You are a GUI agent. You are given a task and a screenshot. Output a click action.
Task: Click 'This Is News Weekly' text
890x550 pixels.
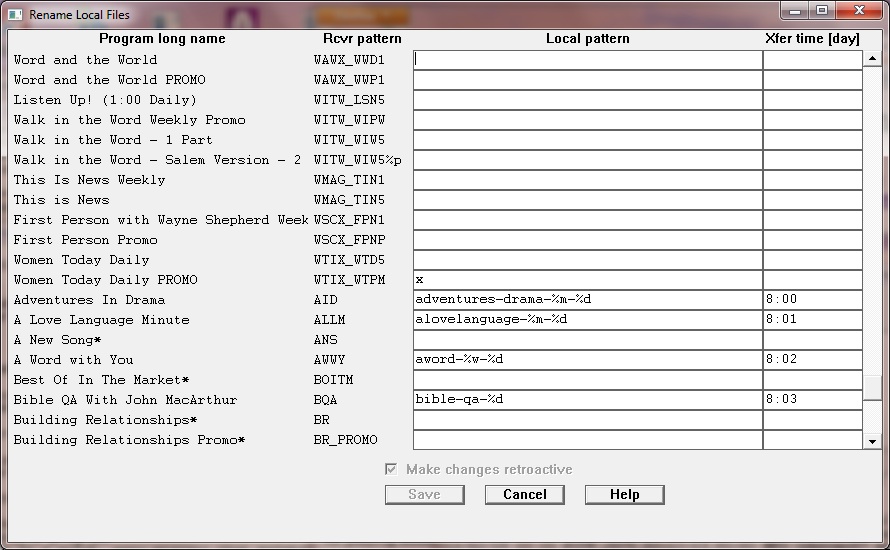89,180
